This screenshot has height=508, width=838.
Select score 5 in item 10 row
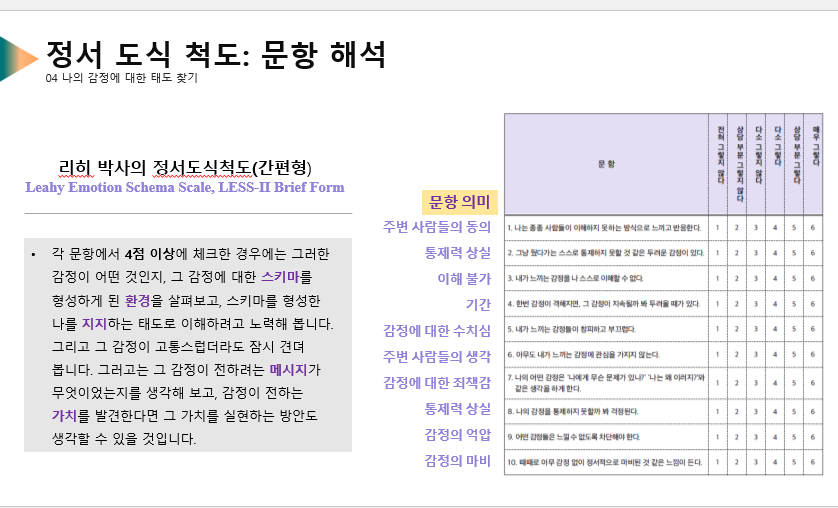point(794,462)
